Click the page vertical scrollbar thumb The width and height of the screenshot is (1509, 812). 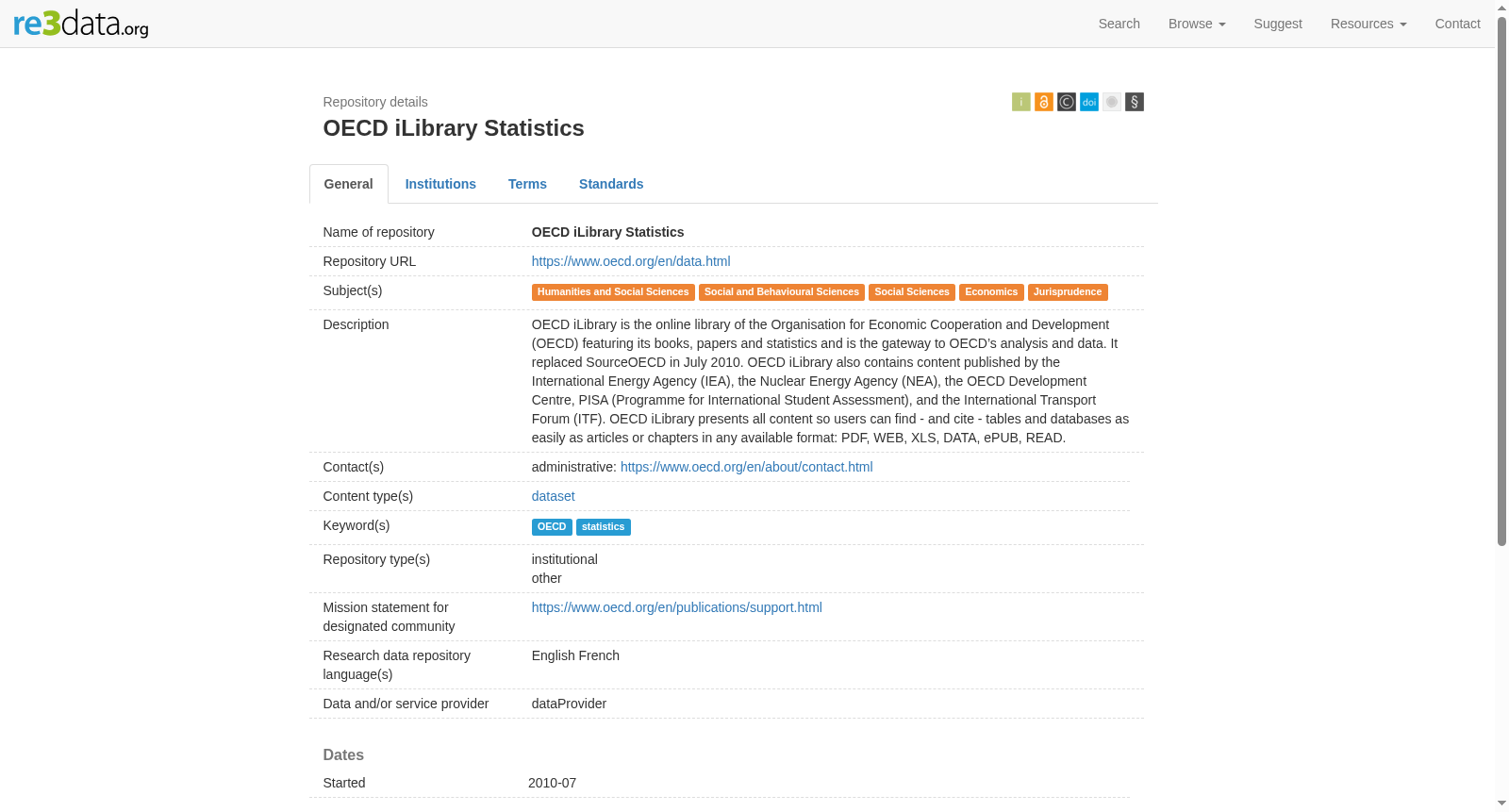click(x=1501, y=281)
